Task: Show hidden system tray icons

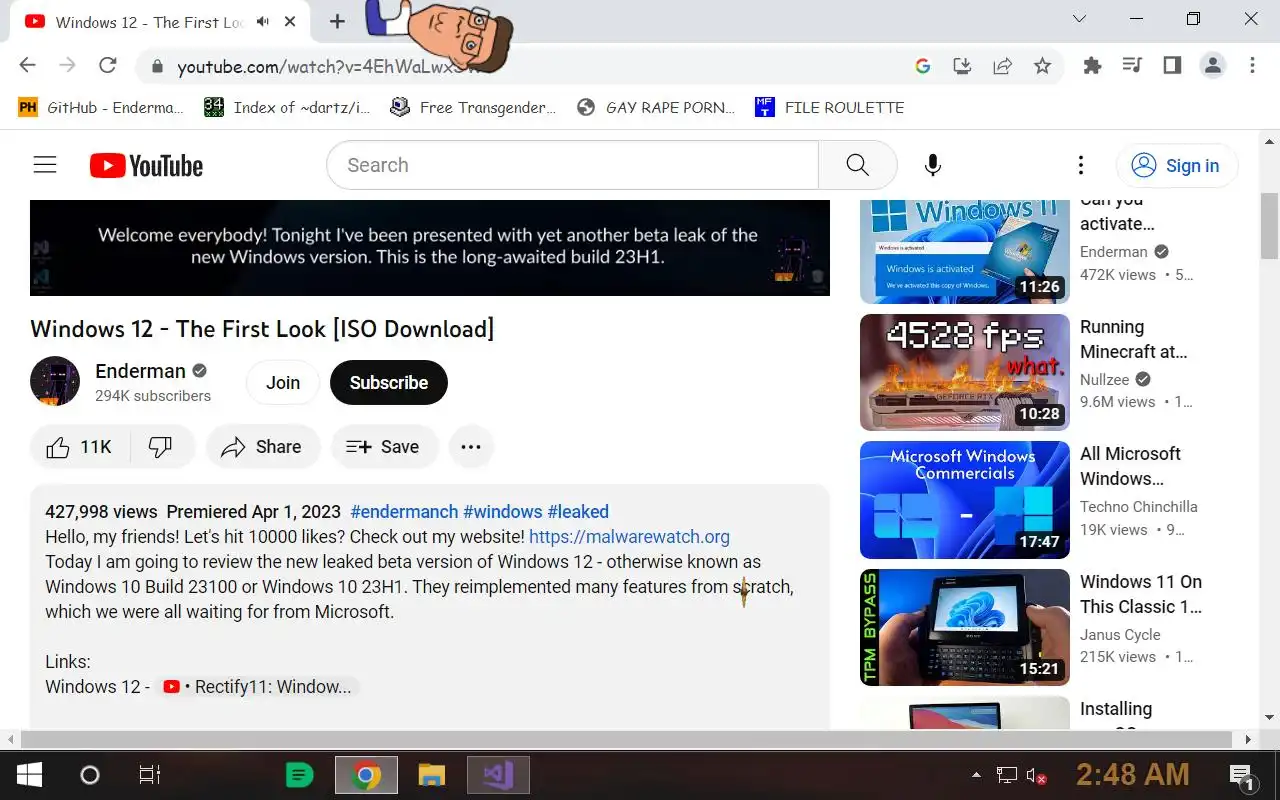Action: pyautogui.click(x=976, y=775)
